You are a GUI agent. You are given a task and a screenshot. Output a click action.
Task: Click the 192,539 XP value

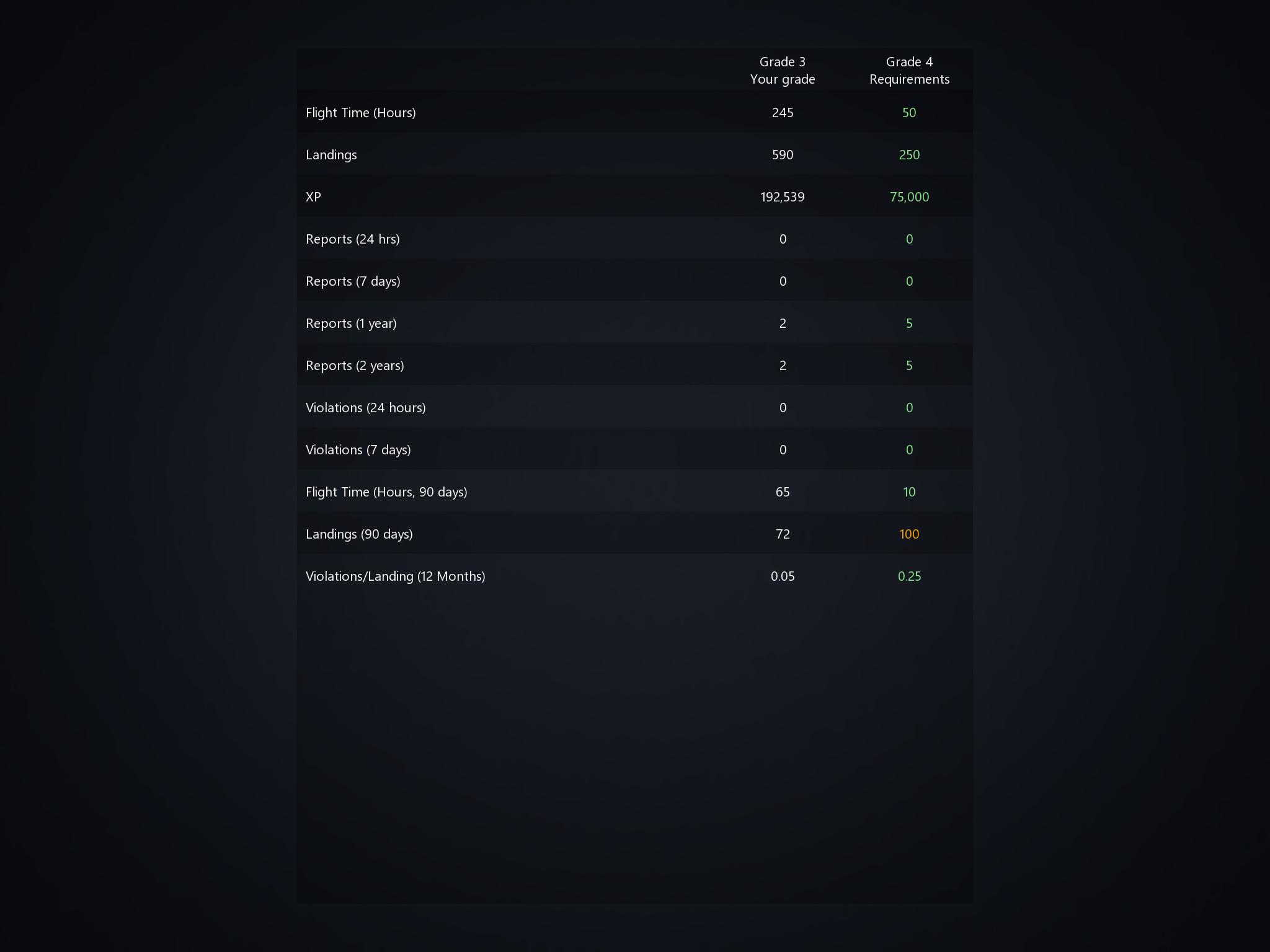782,197
